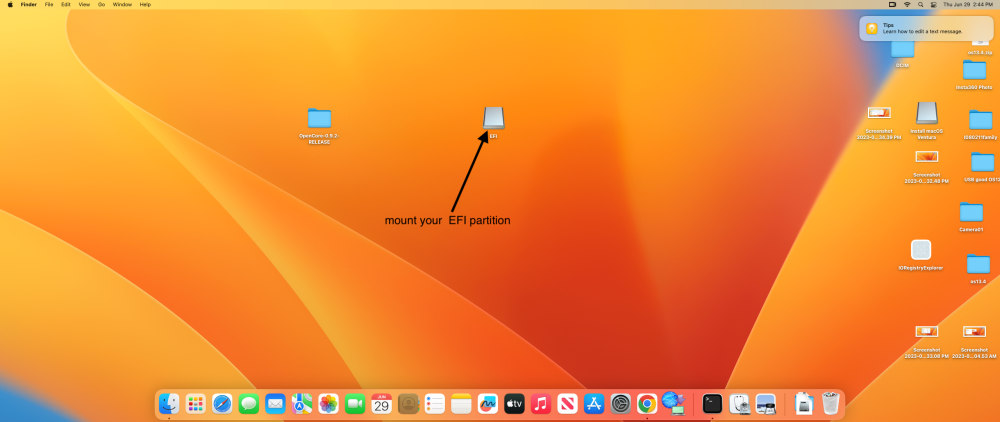Open the OpenCore-0.9.2-RELEASE folder
Viewport: 1000px width, 422px height.
point(320,119)
